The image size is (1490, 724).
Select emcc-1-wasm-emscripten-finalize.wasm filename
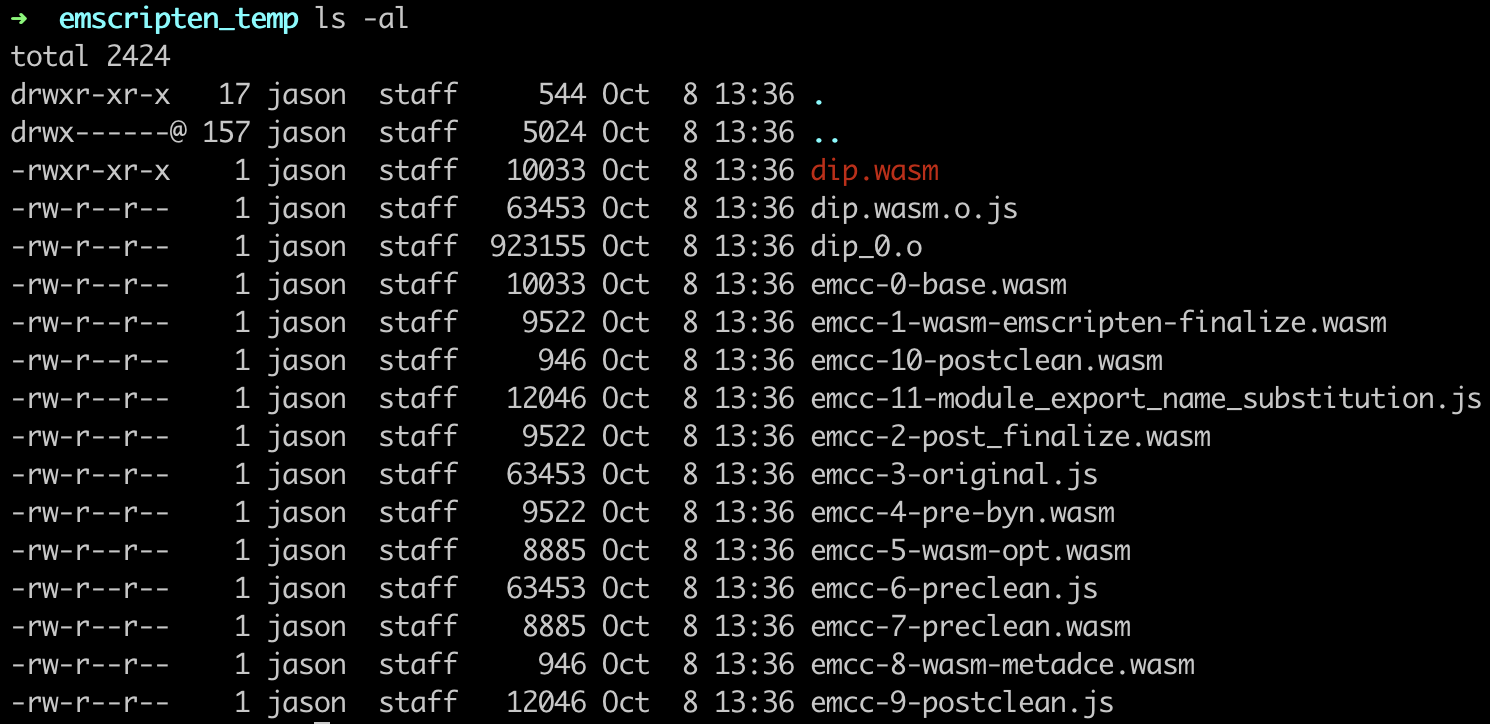(1098, 323)
